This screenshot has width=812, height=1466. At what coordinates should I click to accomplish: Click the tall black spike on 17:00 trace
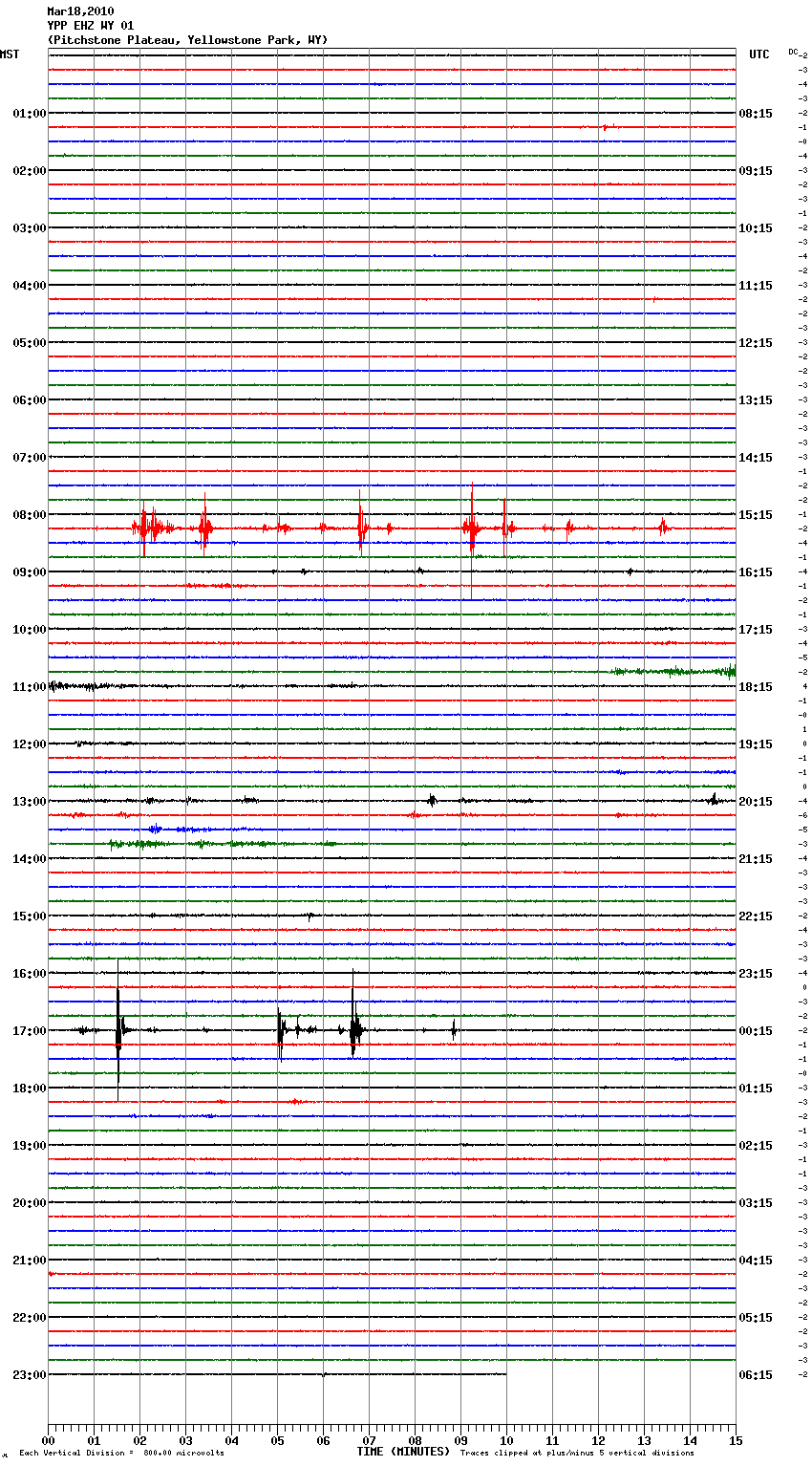click(x=118, y=1030)
